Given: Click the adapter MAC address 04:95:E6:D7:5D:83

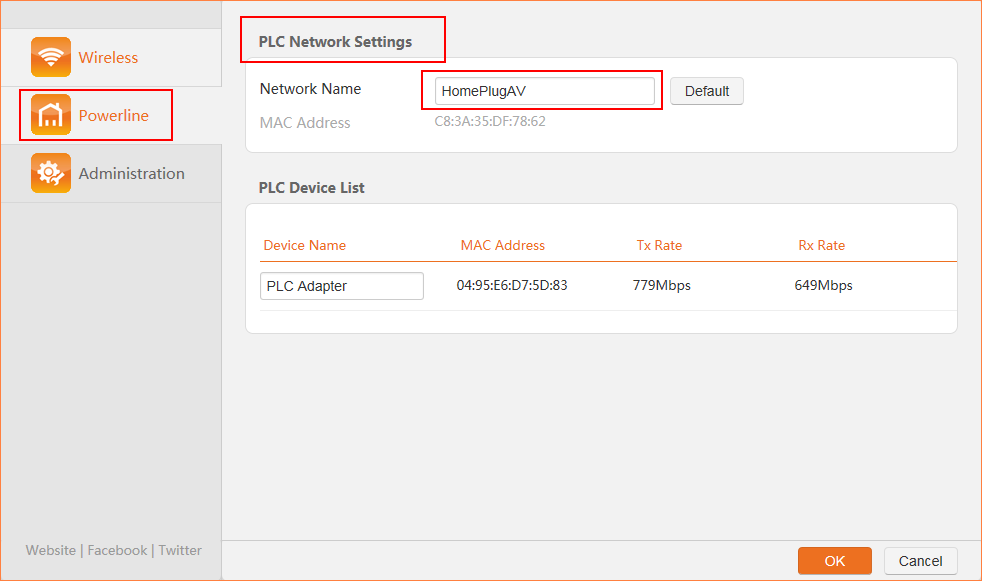Looking at the screenshot, I should pyautogui.click(x=512, y=286).
